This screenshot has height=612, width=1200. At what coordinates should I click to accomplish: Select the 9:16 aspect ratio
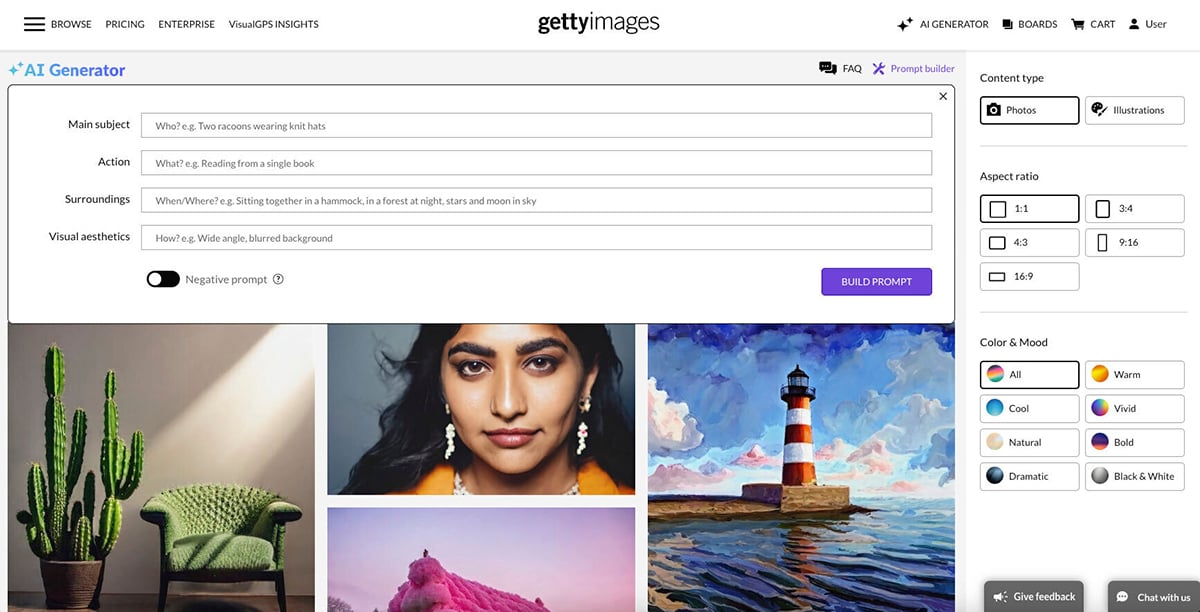tap(1134, 242)
